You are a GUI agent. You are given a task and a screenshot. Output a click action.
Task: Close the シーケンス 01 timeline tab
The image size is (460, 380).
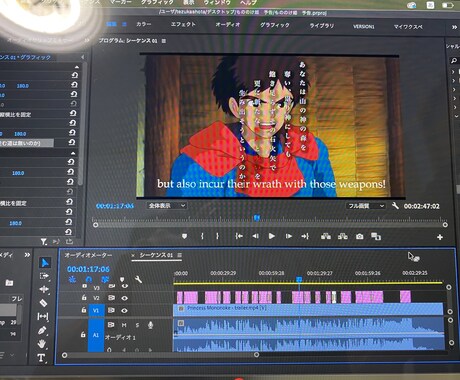point(133,255)
